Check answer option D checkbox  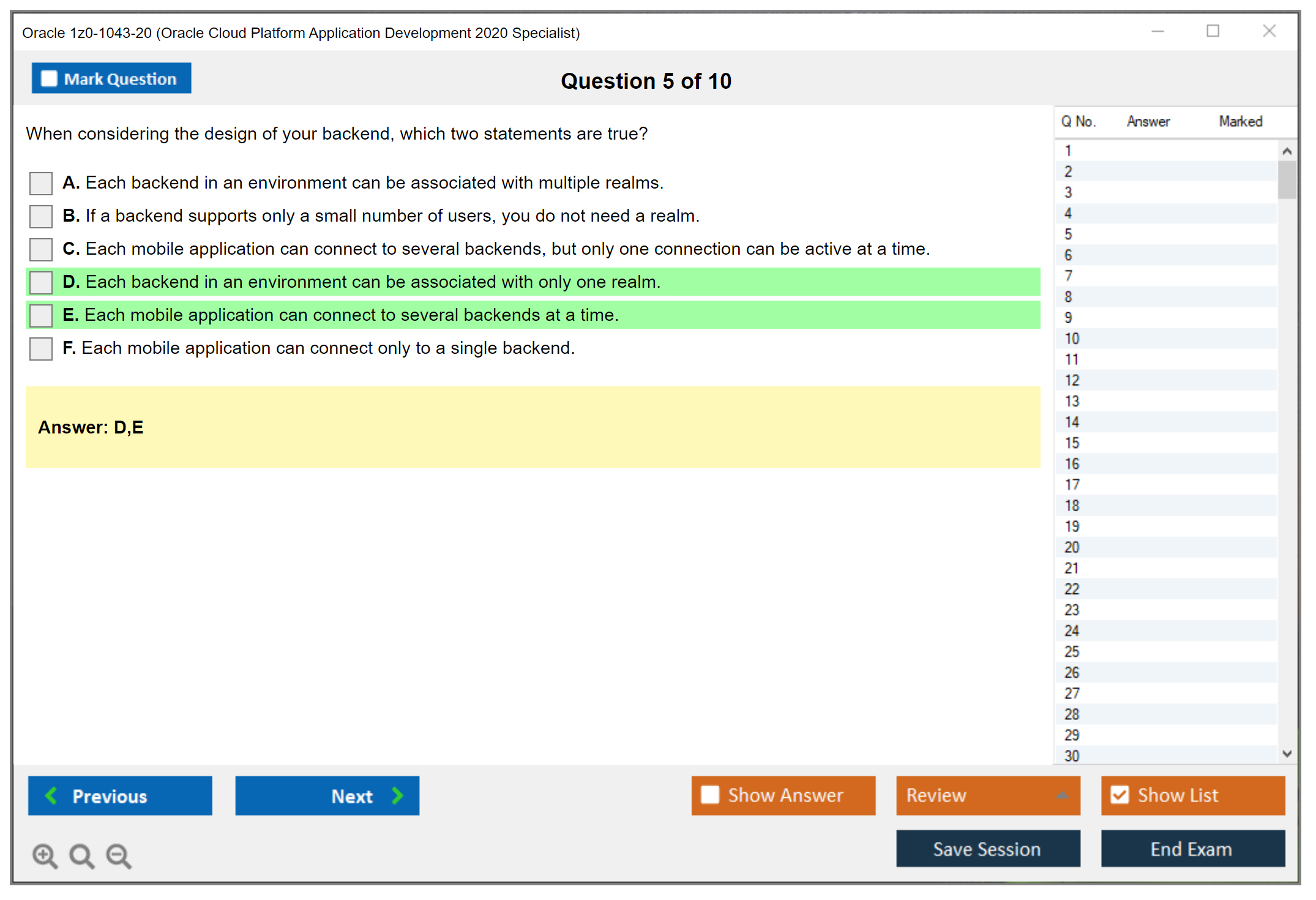40,282
